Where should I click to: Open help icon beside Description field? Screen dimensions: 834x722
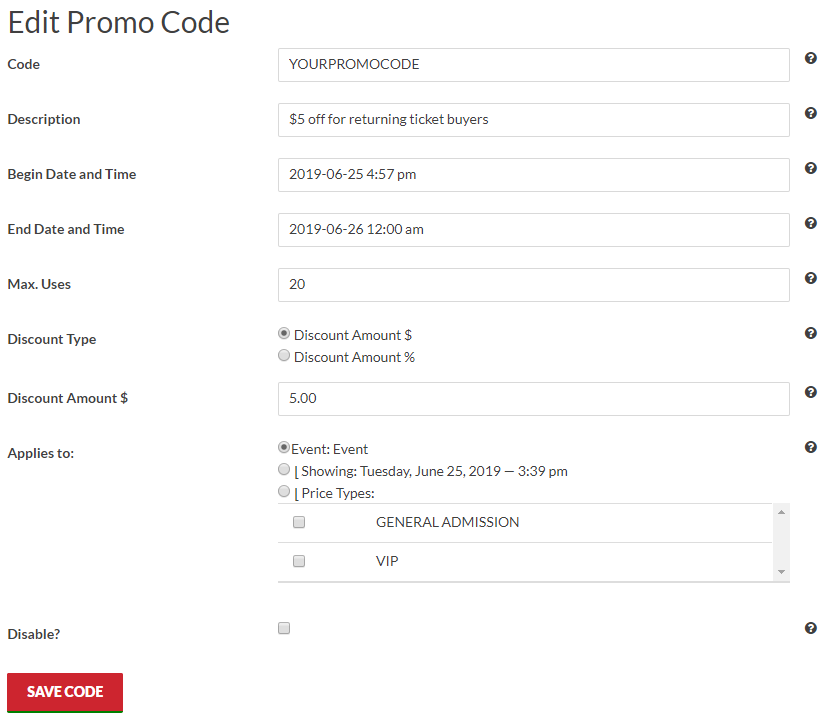tap(810, 113)
